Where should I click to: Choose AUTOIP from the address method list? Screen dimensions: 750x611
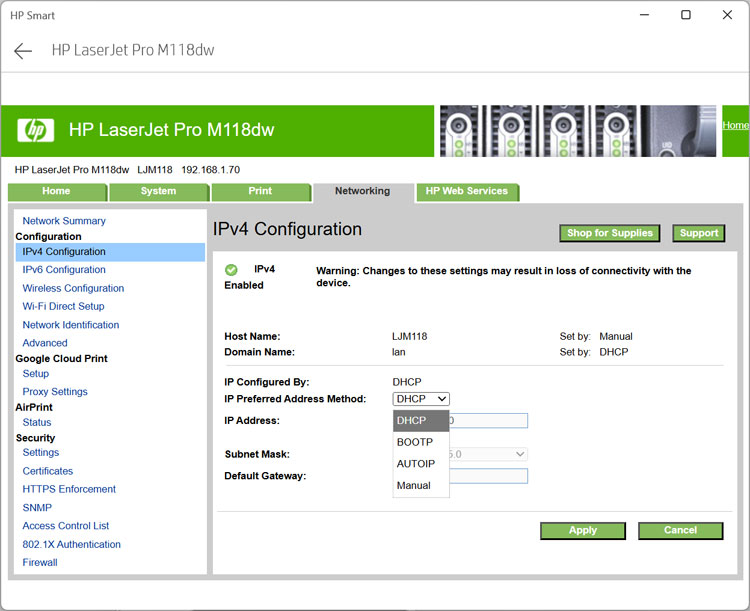pos(421,464)
